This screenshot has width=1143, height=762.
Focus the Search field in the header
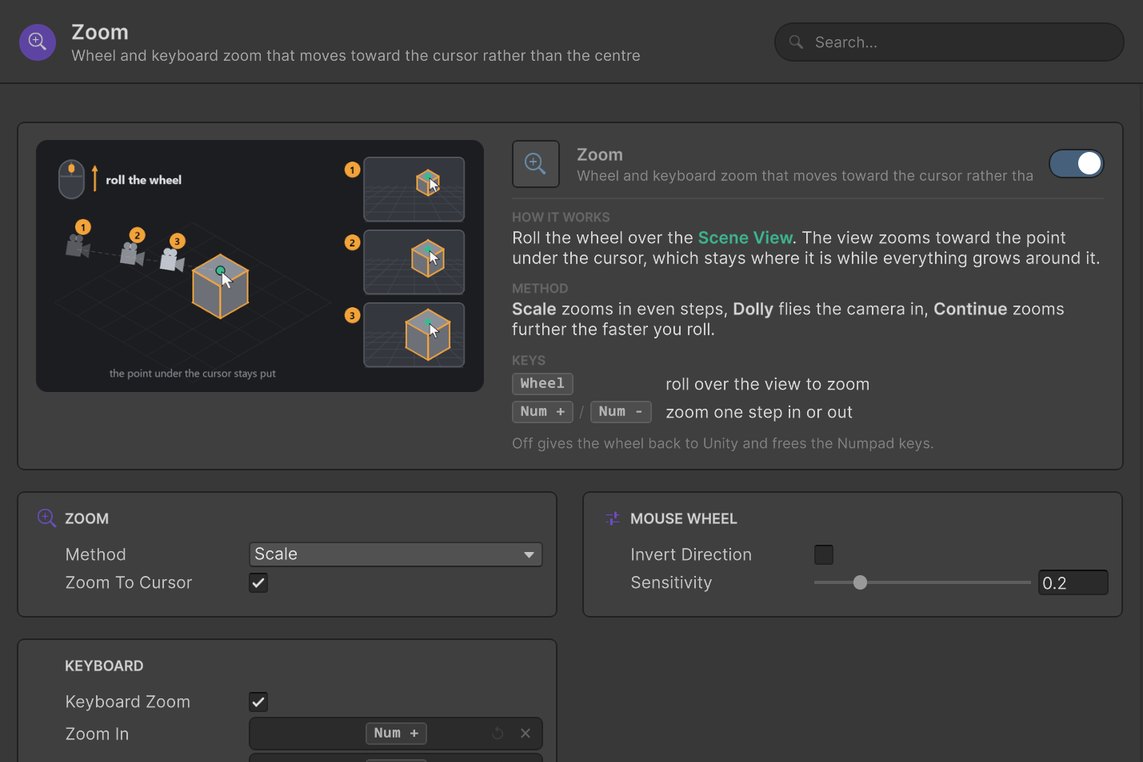[x=948, y=42]
